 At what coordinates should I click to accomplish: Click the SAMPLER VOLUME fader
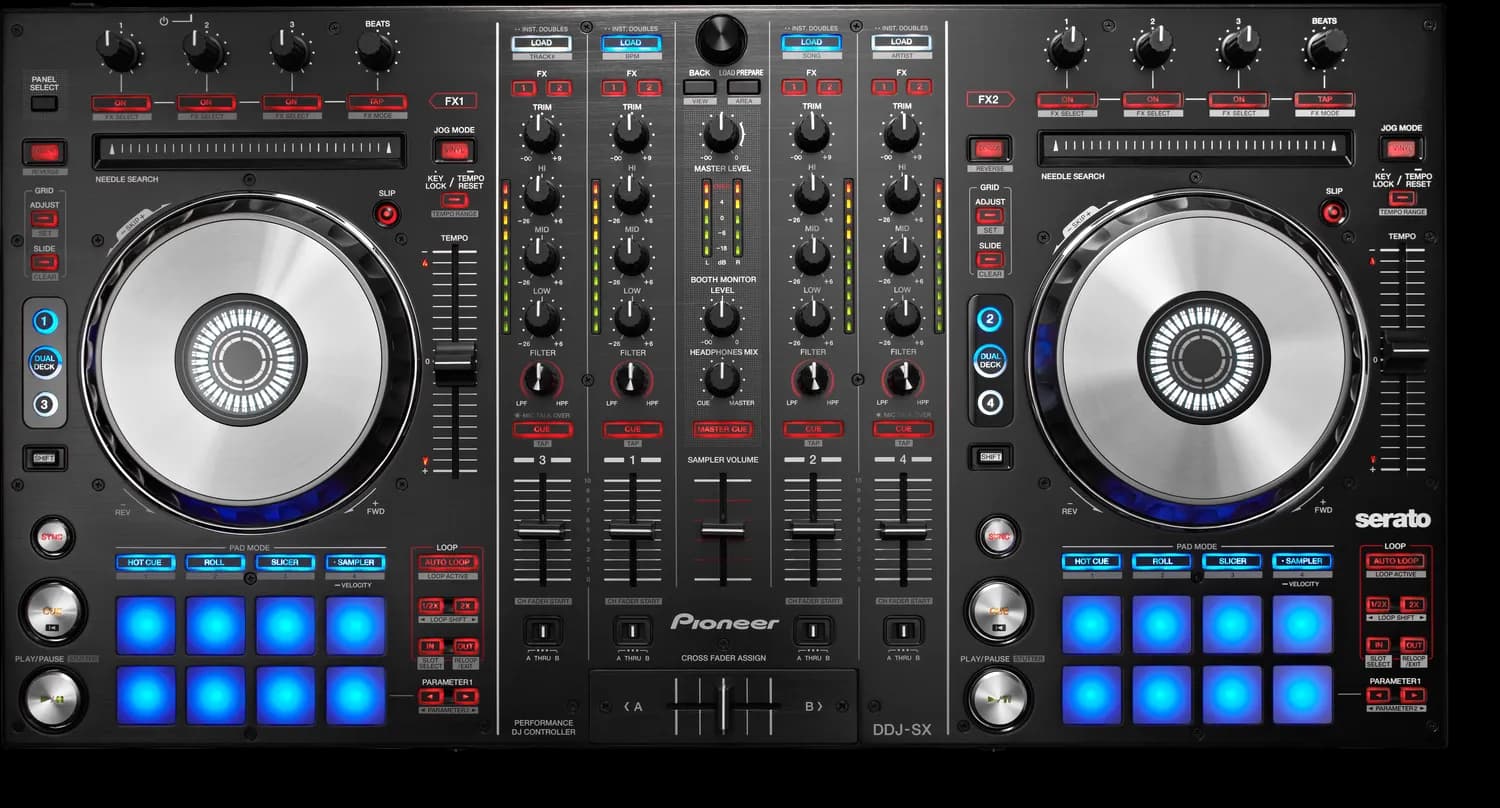click(722, 529)
